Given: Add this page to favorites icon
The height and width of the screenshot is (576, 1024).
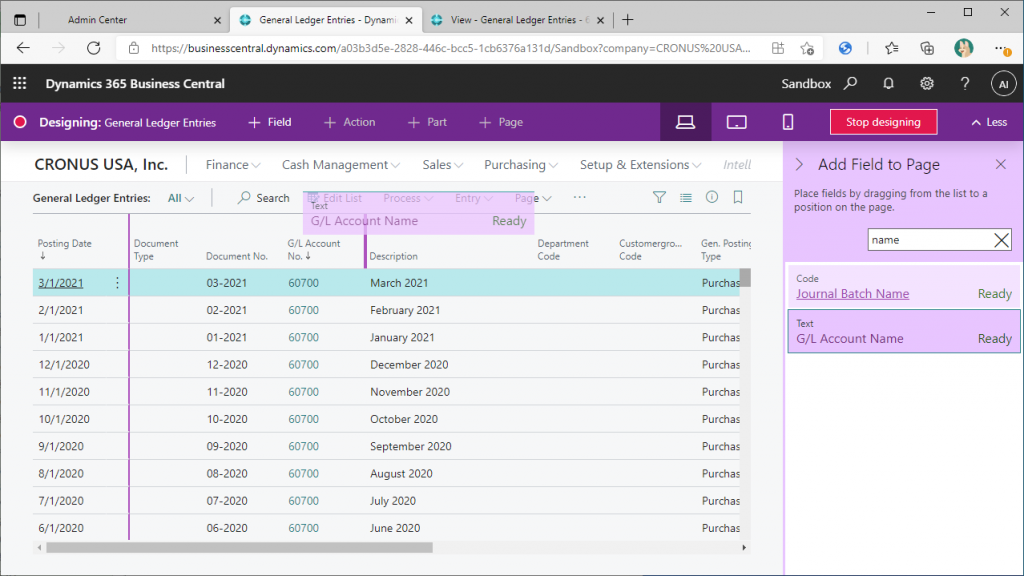Looking at the screenshot, I should (807, 48).
